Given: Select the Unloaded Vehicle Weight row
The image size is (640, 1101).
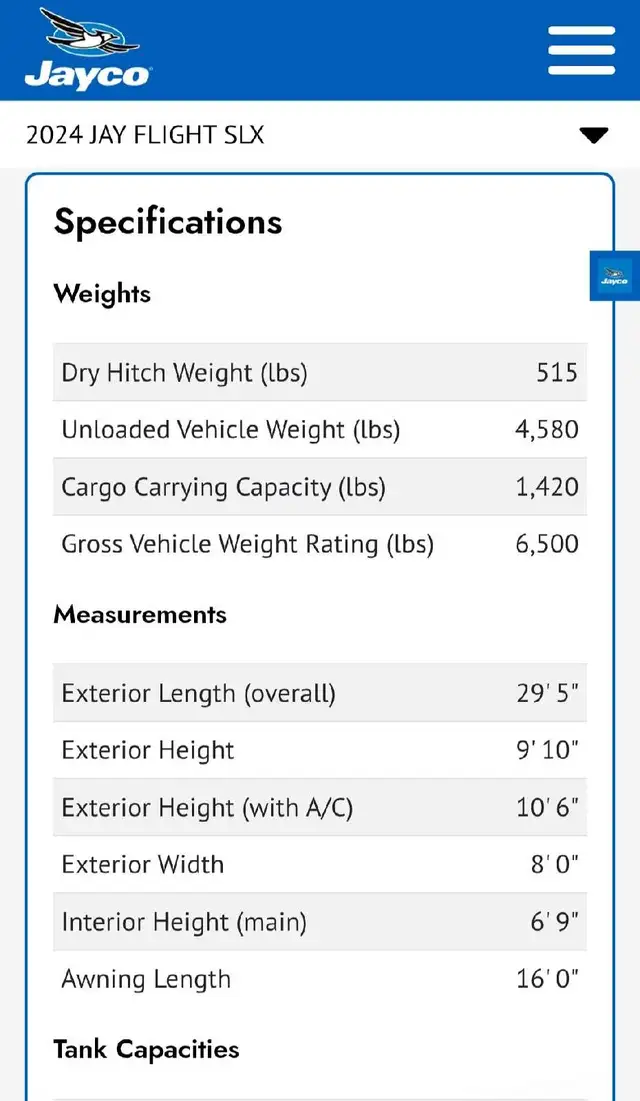Looking at the screenshot, I should click(320, 430).
